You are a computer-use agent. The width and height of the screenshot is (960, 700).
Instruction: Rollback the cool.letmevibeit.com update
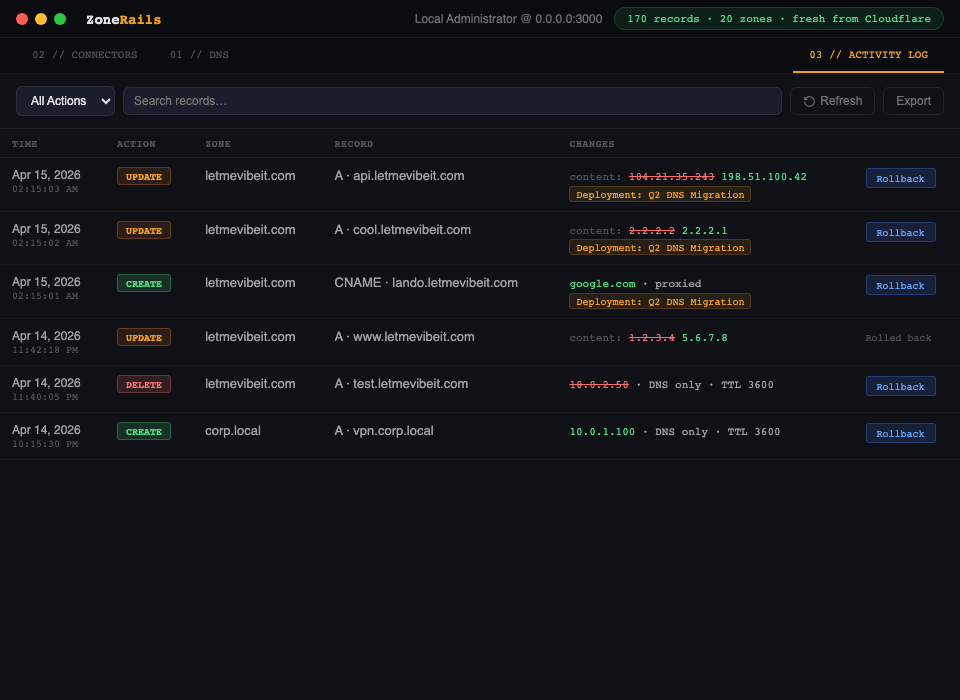900,233
